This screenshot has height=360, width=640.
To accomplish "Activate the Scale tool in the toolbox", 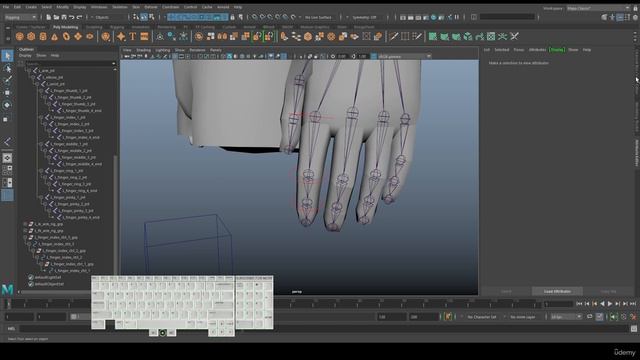I will tap(6, 120).
